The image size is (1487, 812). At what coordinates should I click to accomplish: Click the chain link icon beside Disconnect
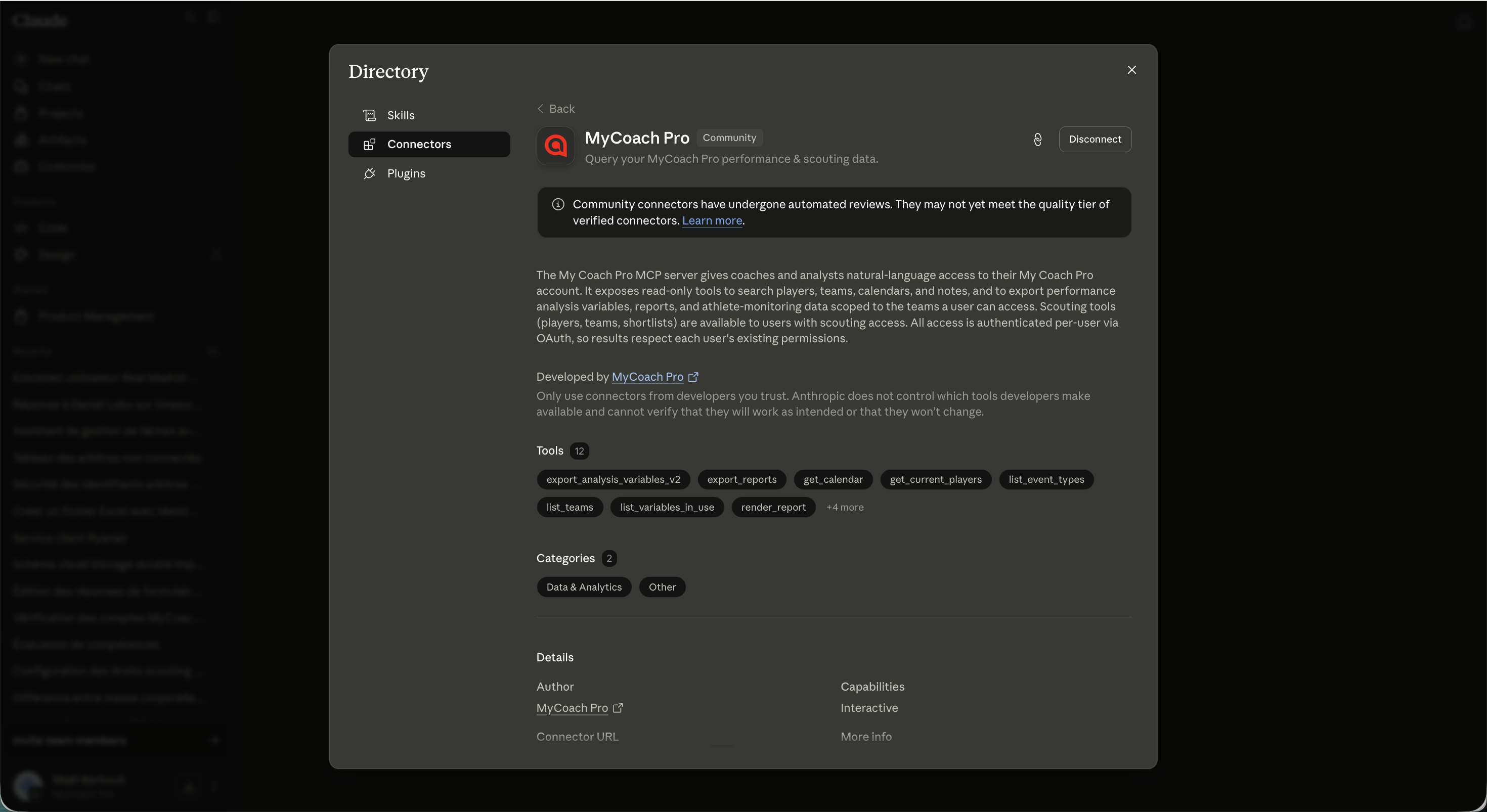[x=1037, y=140]
